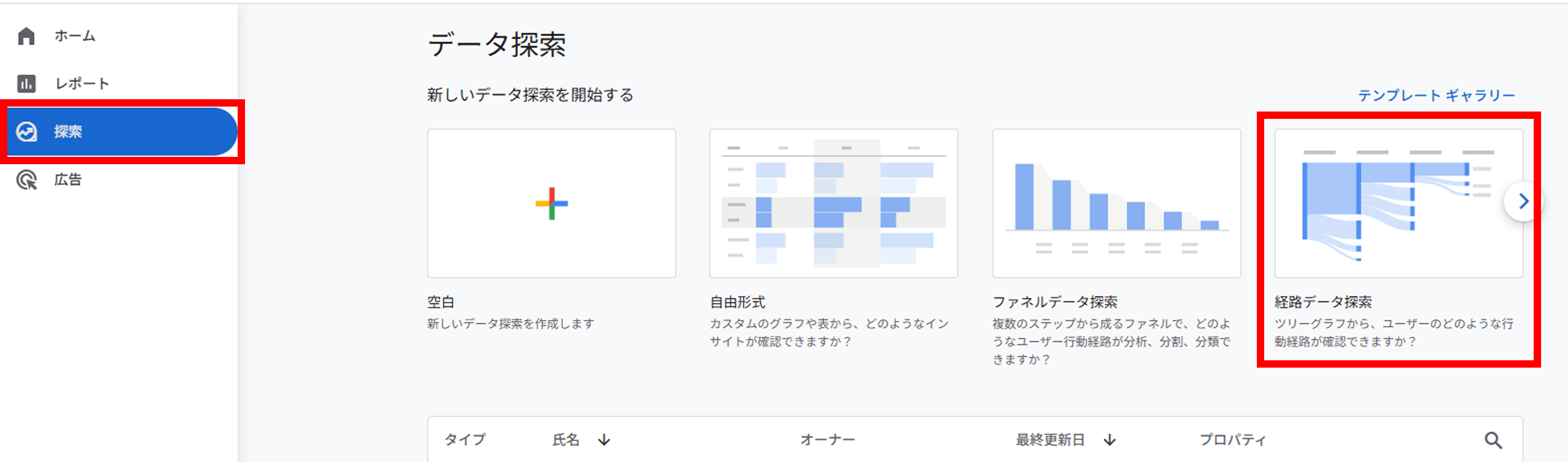Click the データ探索 page heading

coord(497,45)
